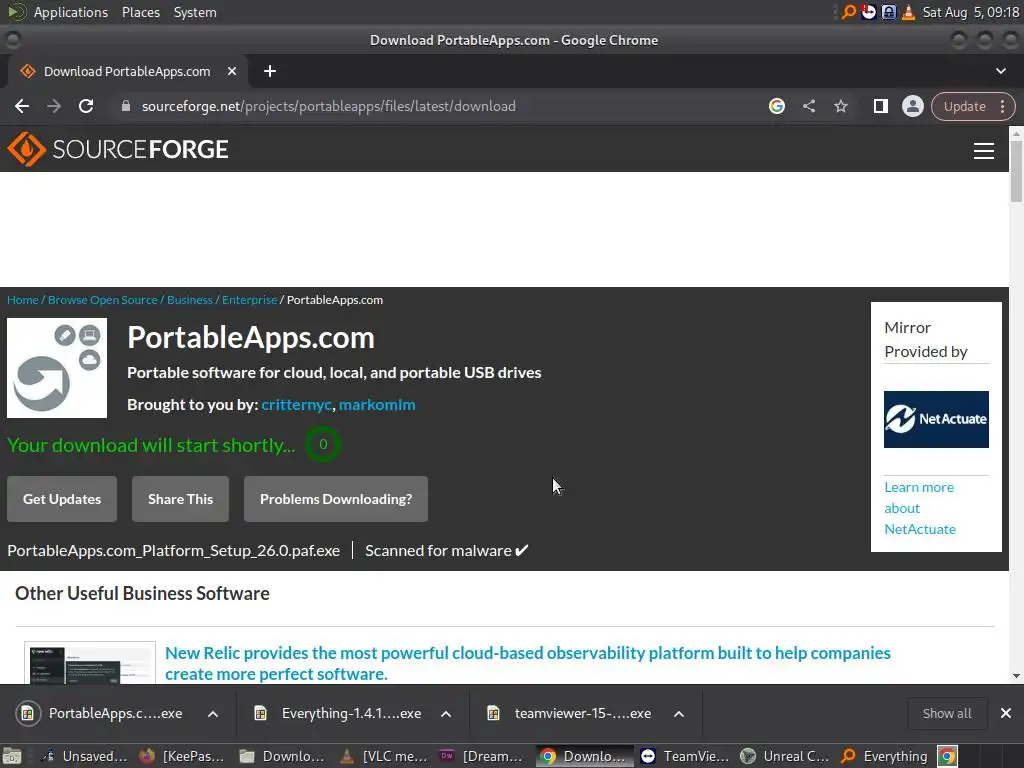The height and width of the screenshot is (768, 1024).
Task: Click the Get Updates button
Action: [x=62, y=499]
